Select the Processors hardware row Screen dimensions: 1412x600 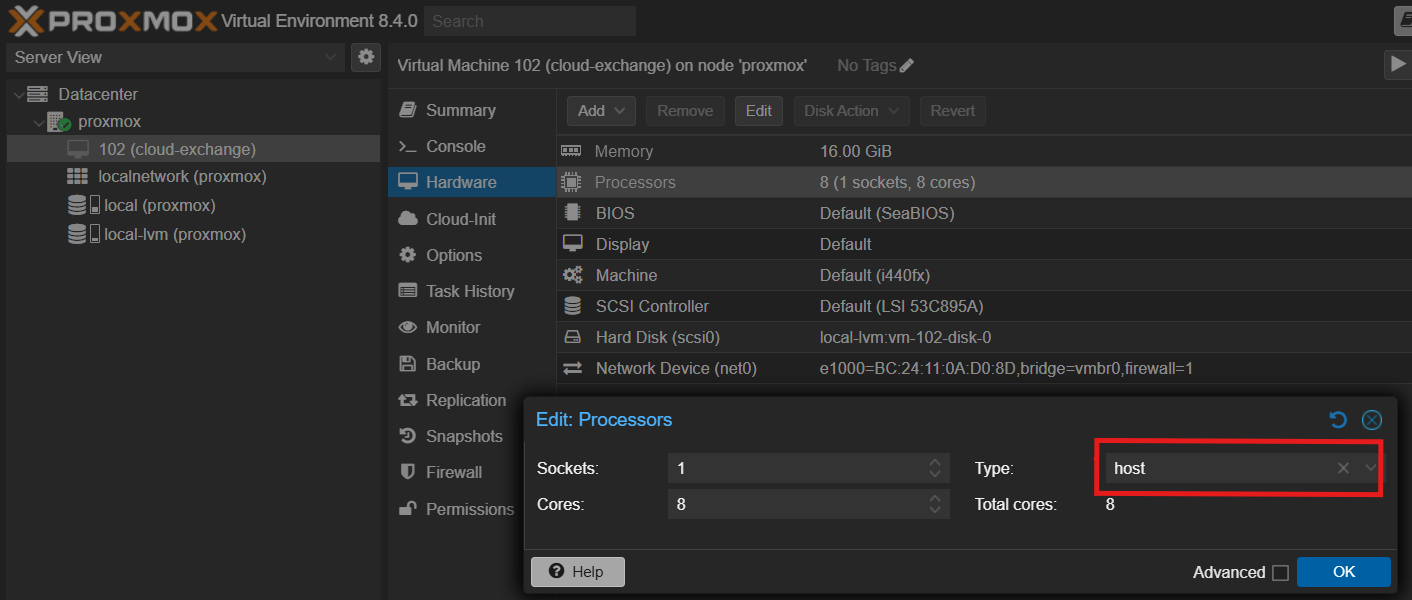pyautogui.click(x=984, y=182)
